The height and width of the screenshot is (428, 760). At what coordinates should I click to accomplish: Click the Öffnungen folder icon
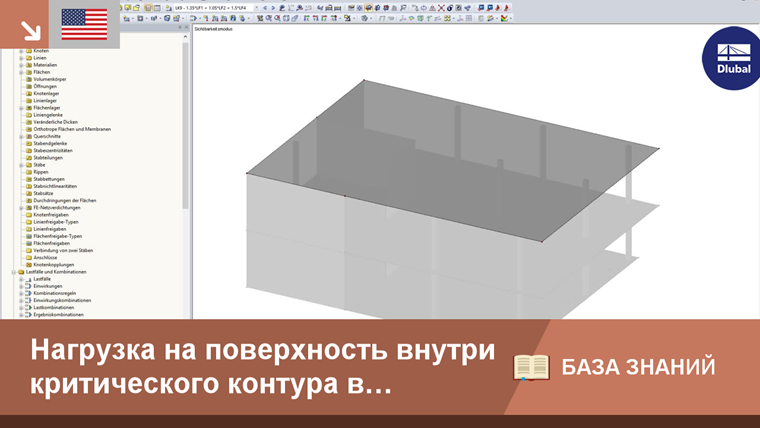pyautogui.click(x=29, y=86)
